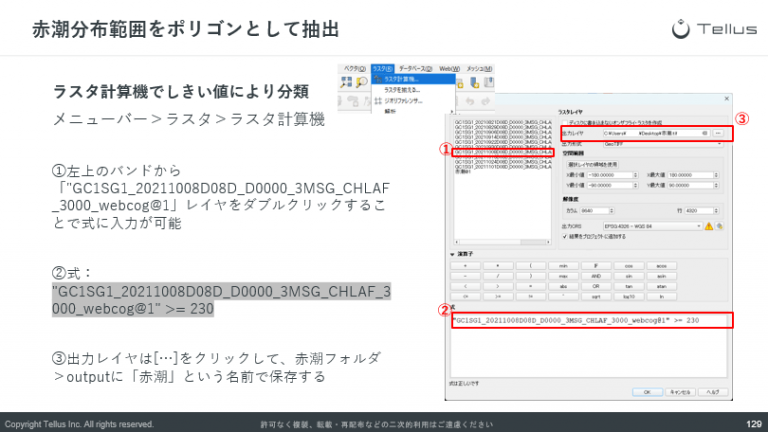Screen dimensions: 768x432
Task: Click the yellow magnifier zoom icon
Action: tap(361, 82)
